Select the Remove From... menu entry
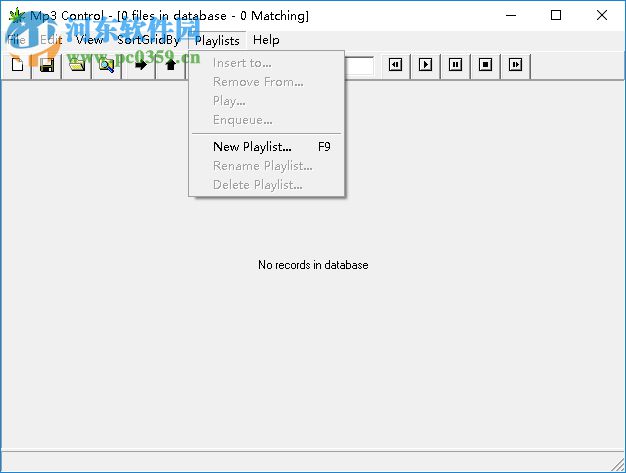The width and height of the screenshot is (626, 473). 266,82
